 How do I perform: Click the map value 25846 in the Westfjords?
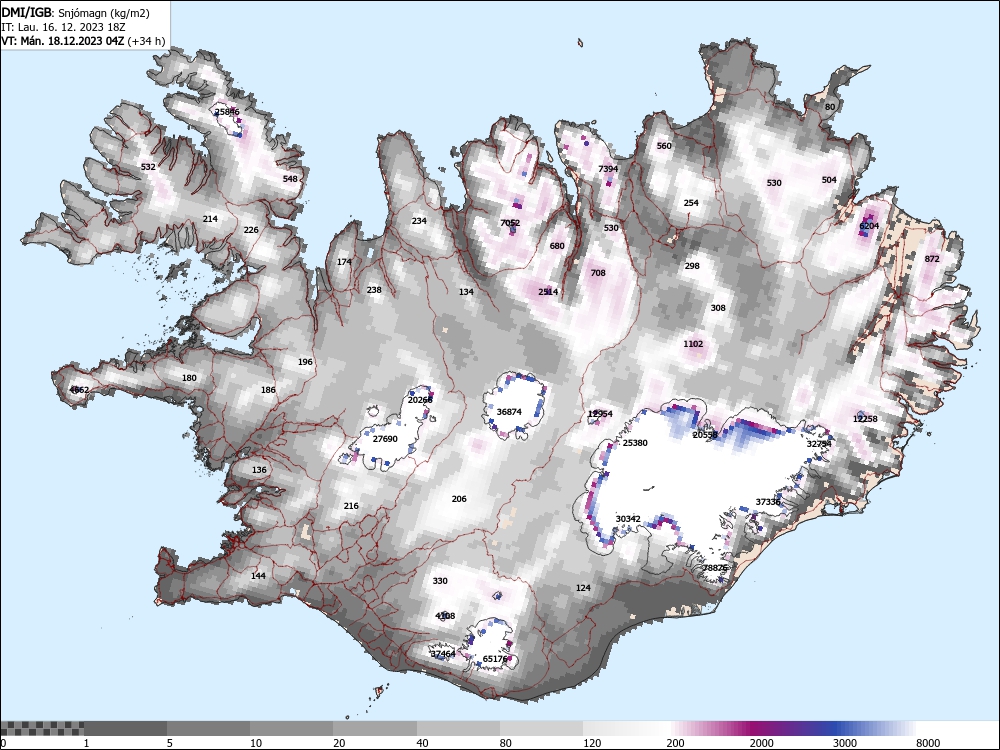(227, 112)
